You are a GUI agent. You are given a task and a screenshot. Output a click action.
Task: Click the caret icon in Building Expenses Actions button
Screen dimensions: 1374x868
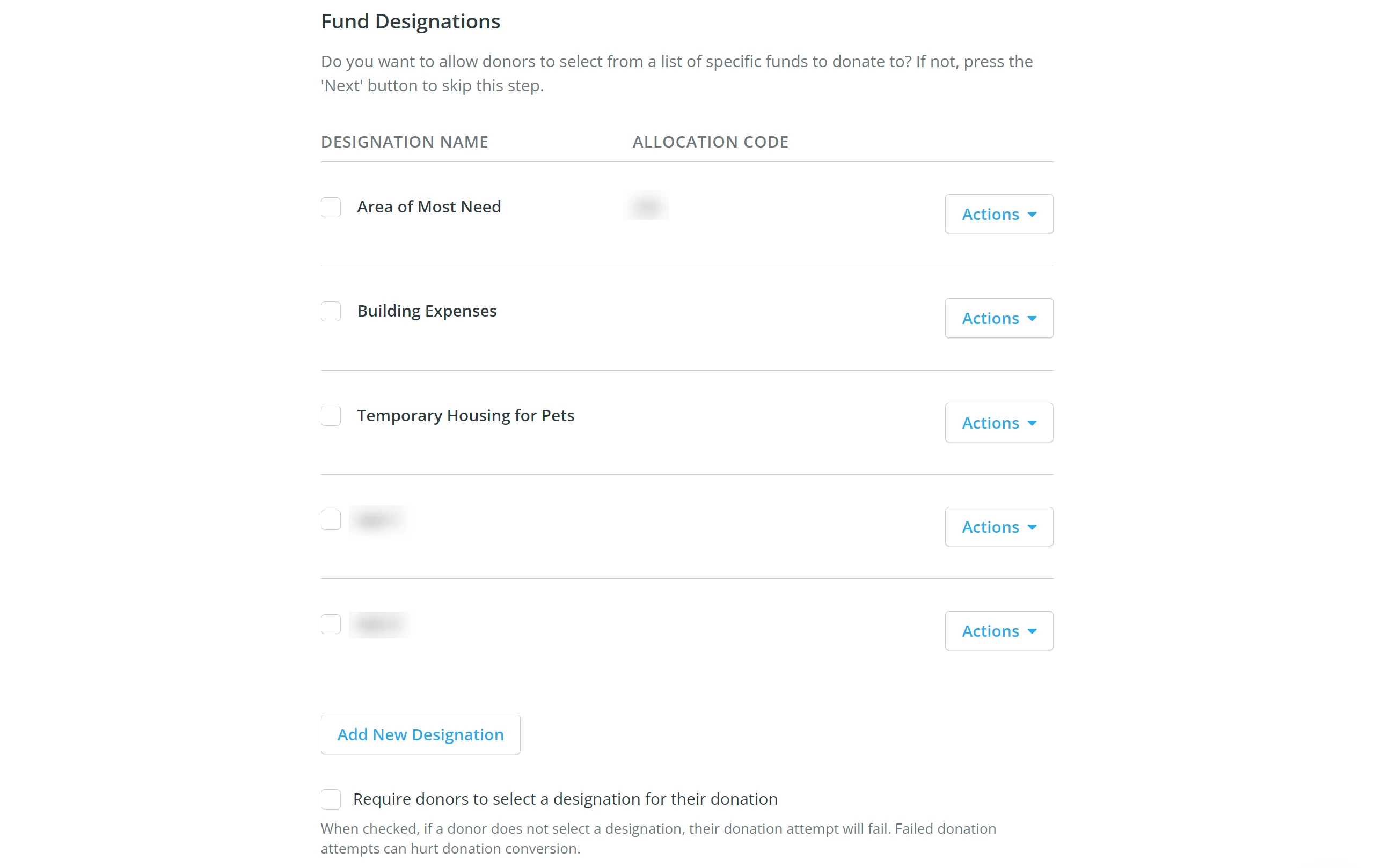click(1033, 319)
